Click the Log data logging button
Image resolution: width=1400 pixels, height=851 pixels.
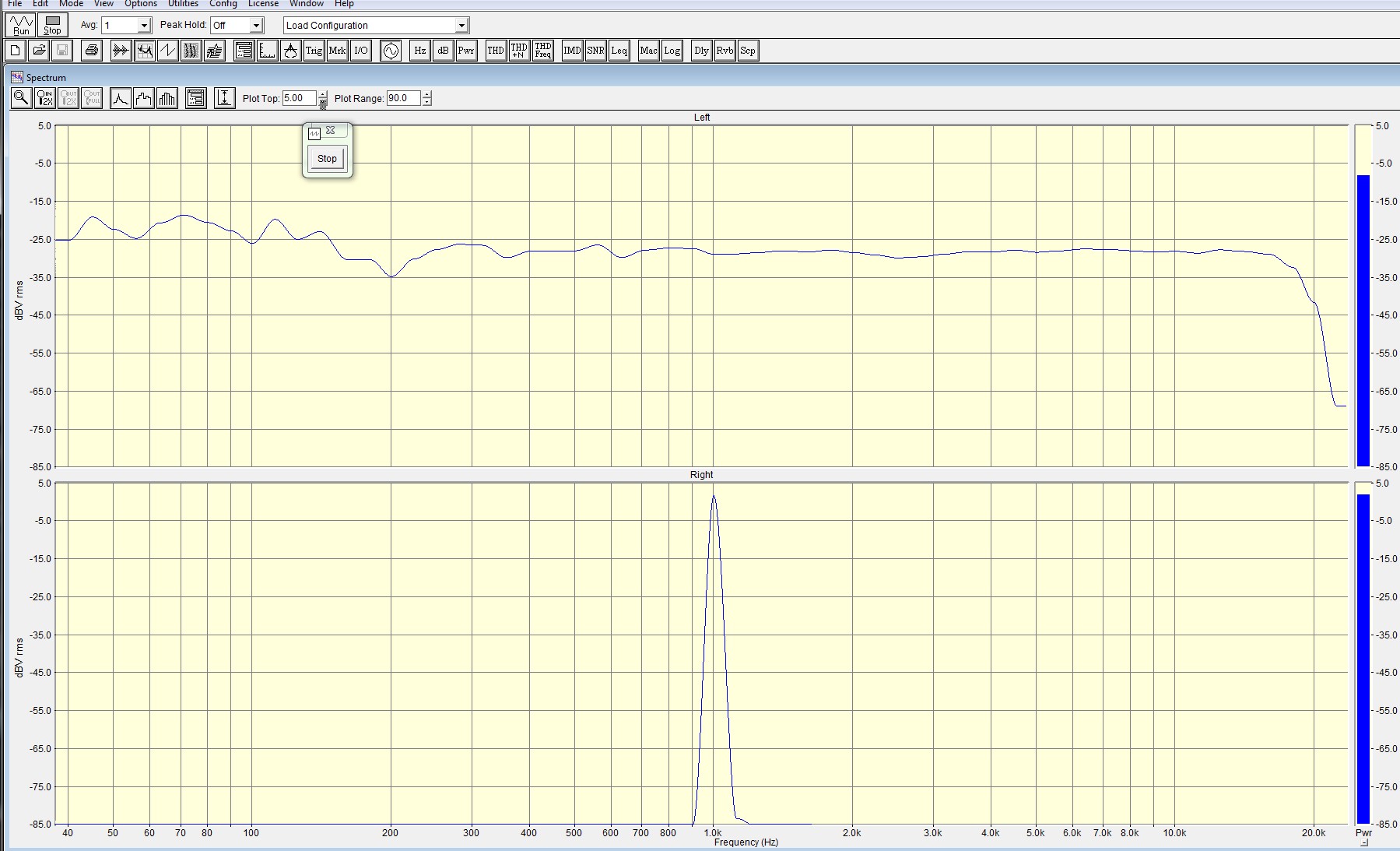click(672, 51)
